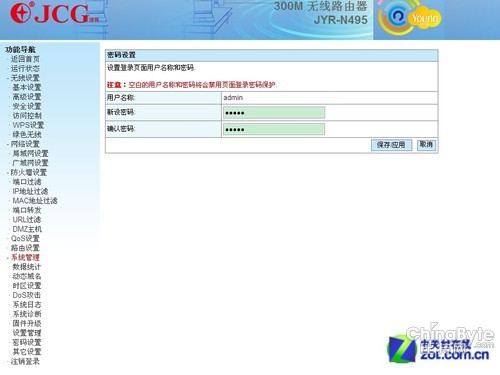Screen dimensions: 500x375
Task: Open 运行状态 page
Action: (25, 68)
